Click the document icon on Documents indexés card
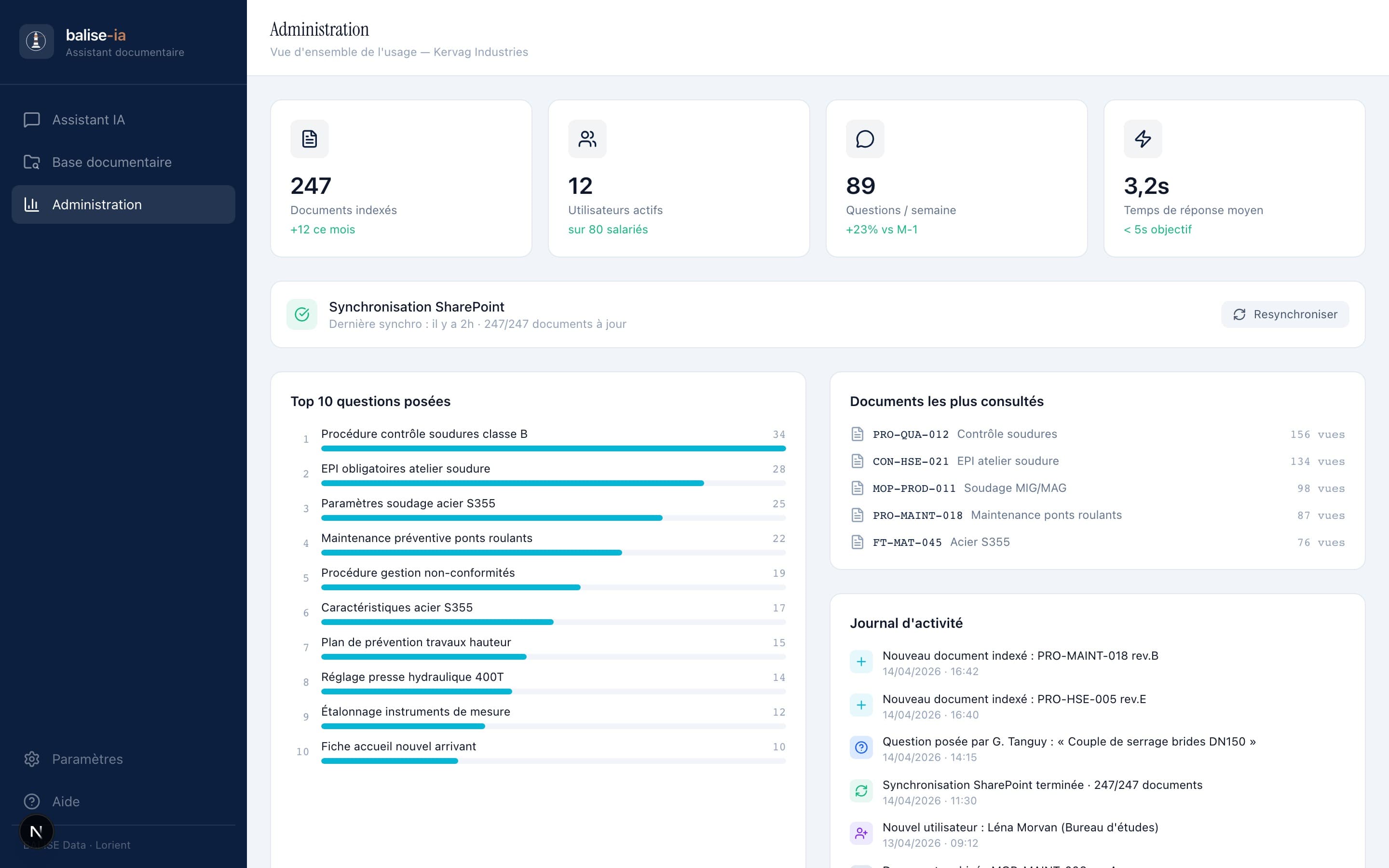 [x=309, y=138]
